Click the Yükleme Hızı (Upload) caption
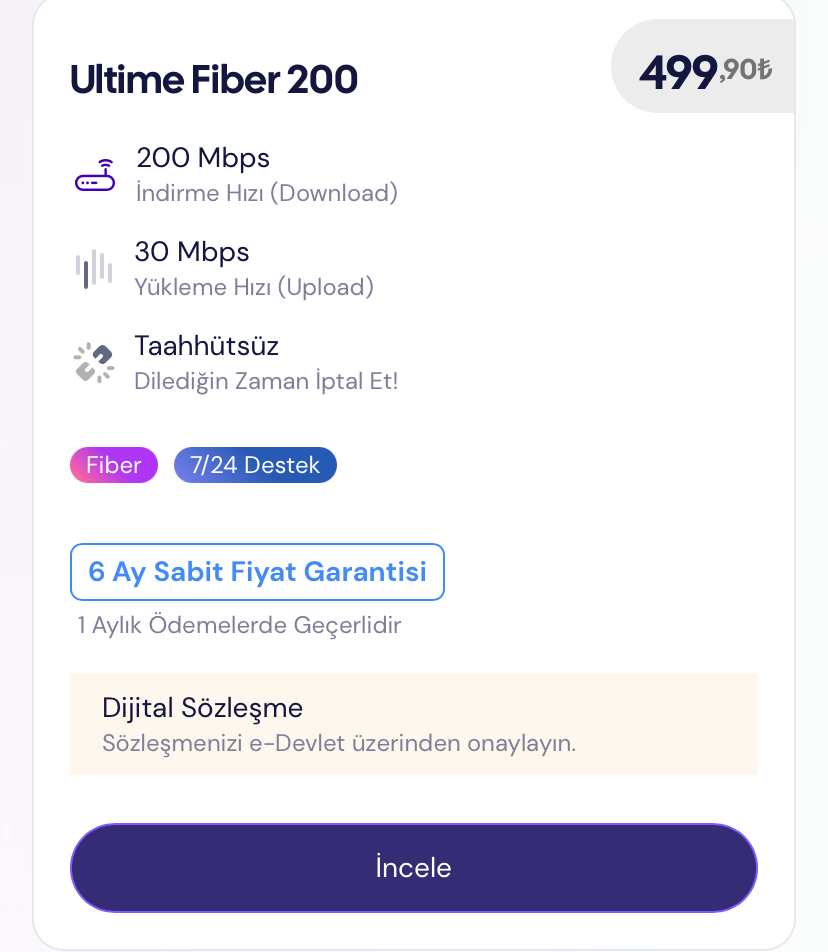Screen dimensions: 828x952 [254, 287]
